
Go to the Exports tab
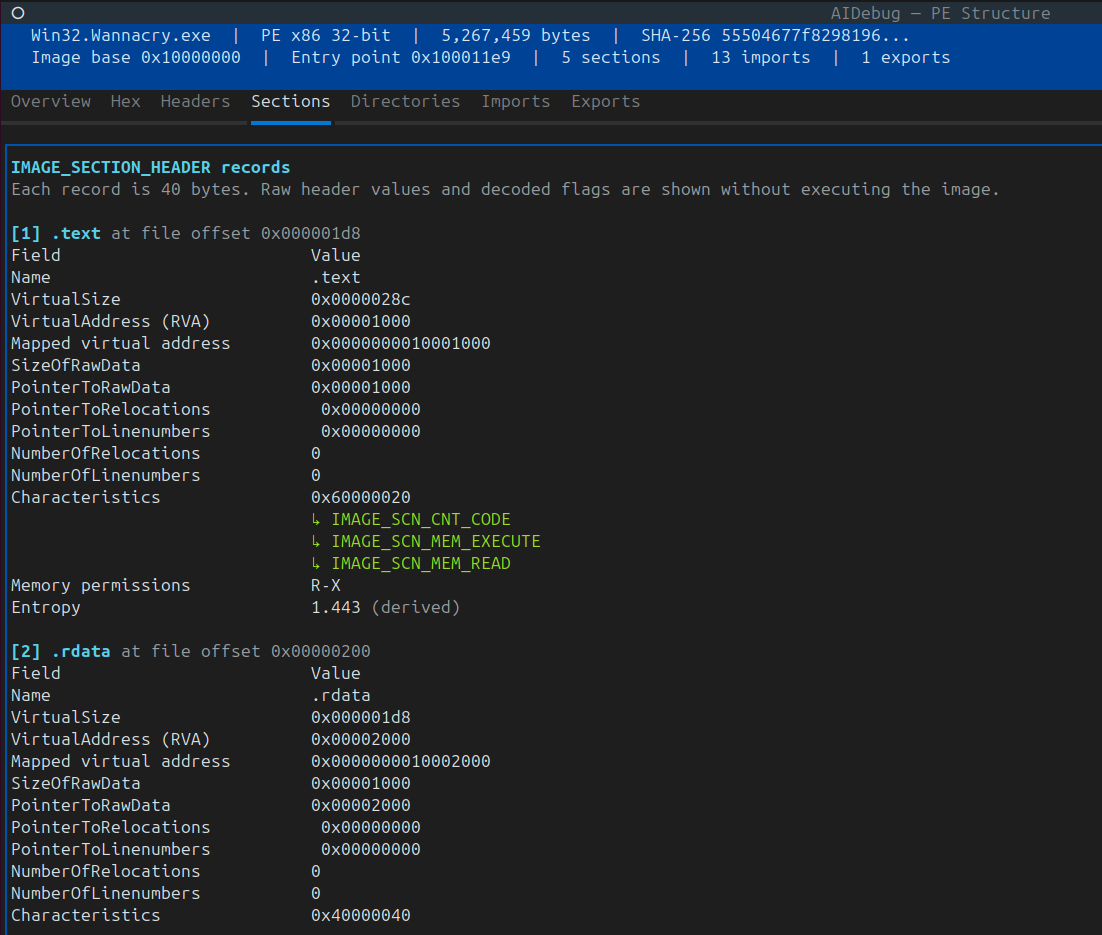pos(606,101)
